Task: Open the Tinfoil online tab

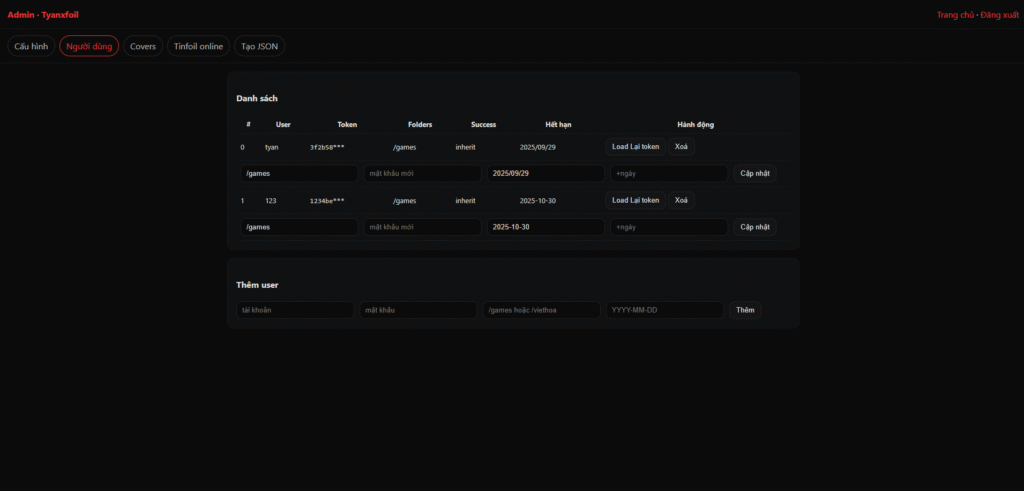Action: pos(198,46)
